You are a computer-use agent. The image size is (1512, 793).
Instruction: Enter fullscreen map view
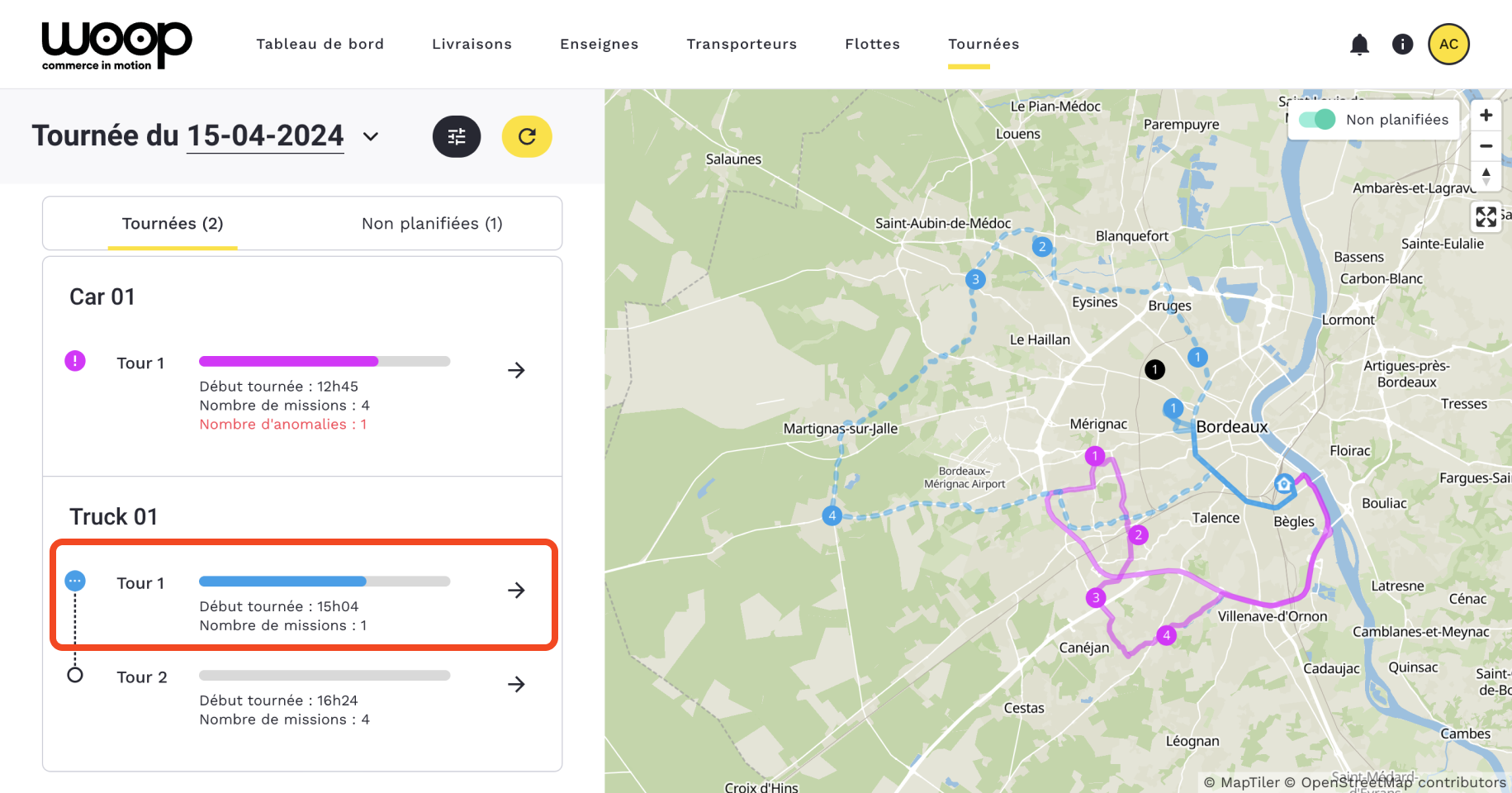pos(1486,216)
